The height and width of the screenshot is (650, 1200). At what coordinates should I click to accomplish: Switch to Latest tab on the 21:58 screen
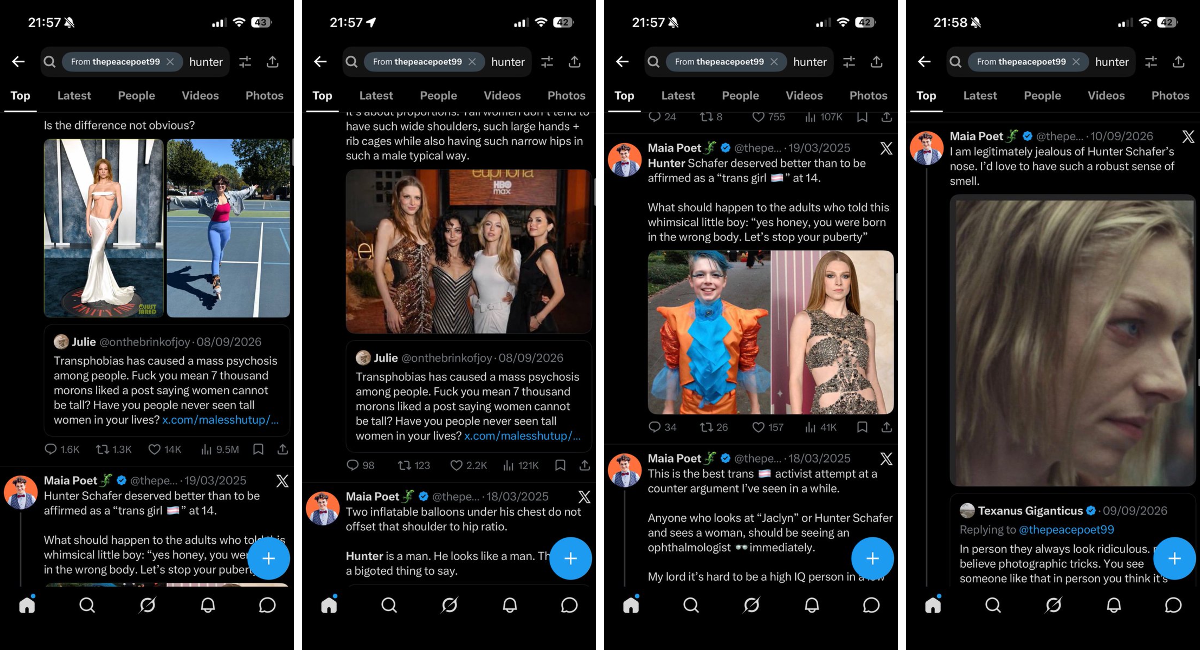980,96
